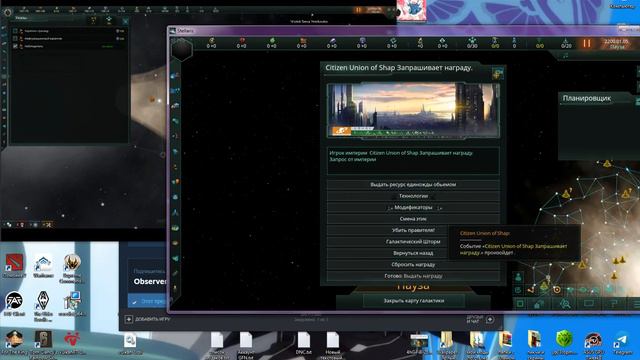Click the anime avatar thumbnail at top
This screenshot has height=360, width=640.
(411, 10)
